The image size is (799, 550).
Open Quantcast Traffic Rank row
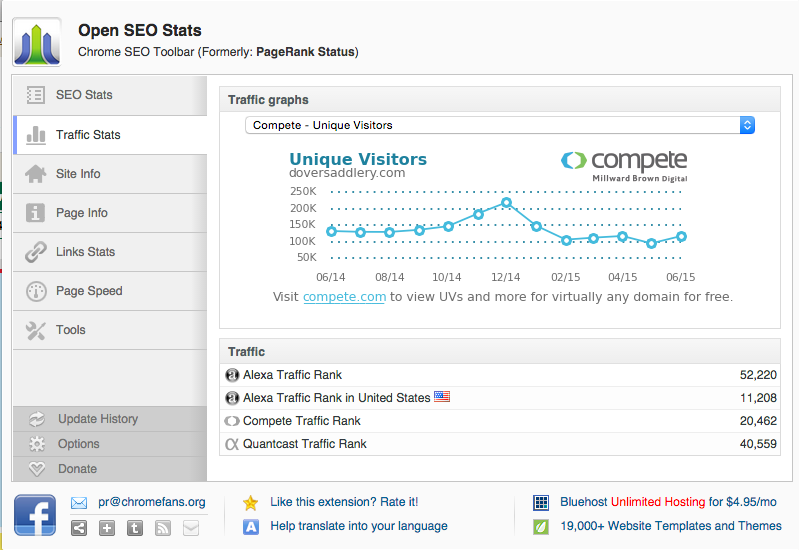(x=500, y=444)
